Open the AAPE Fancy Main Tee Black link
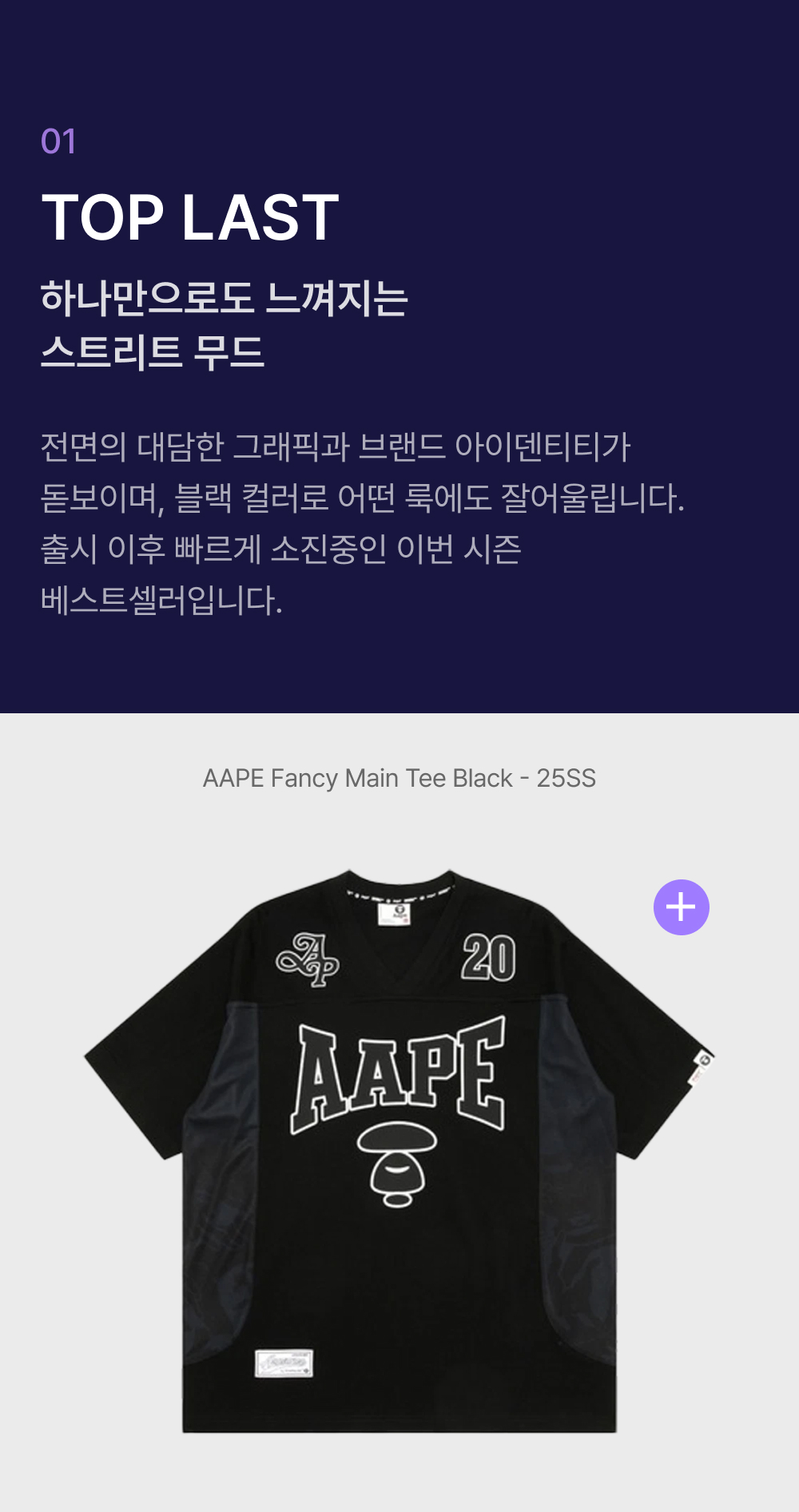 399,778
